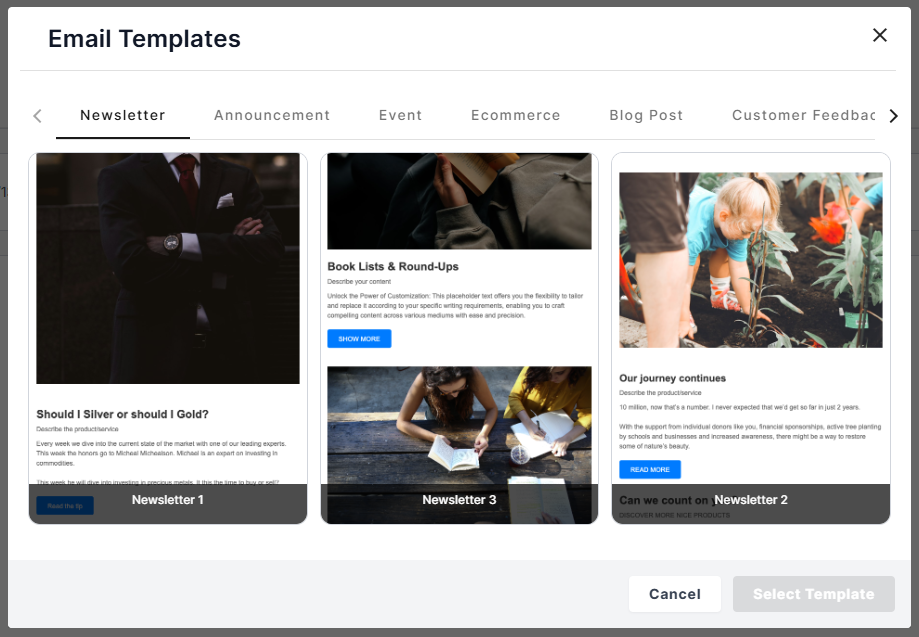Screen dimensions: 919x637
Task: Select the Newsletter tab
Action: pyautogui.click(x=122, y=115)
